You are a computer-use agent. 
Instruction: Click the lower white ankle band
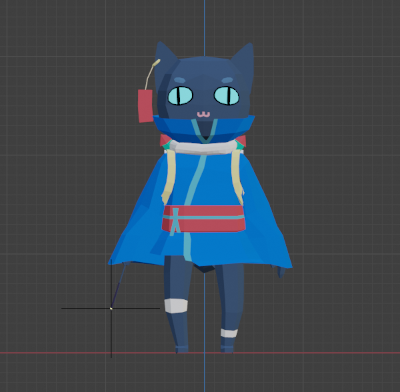click(x=229, y=333)
